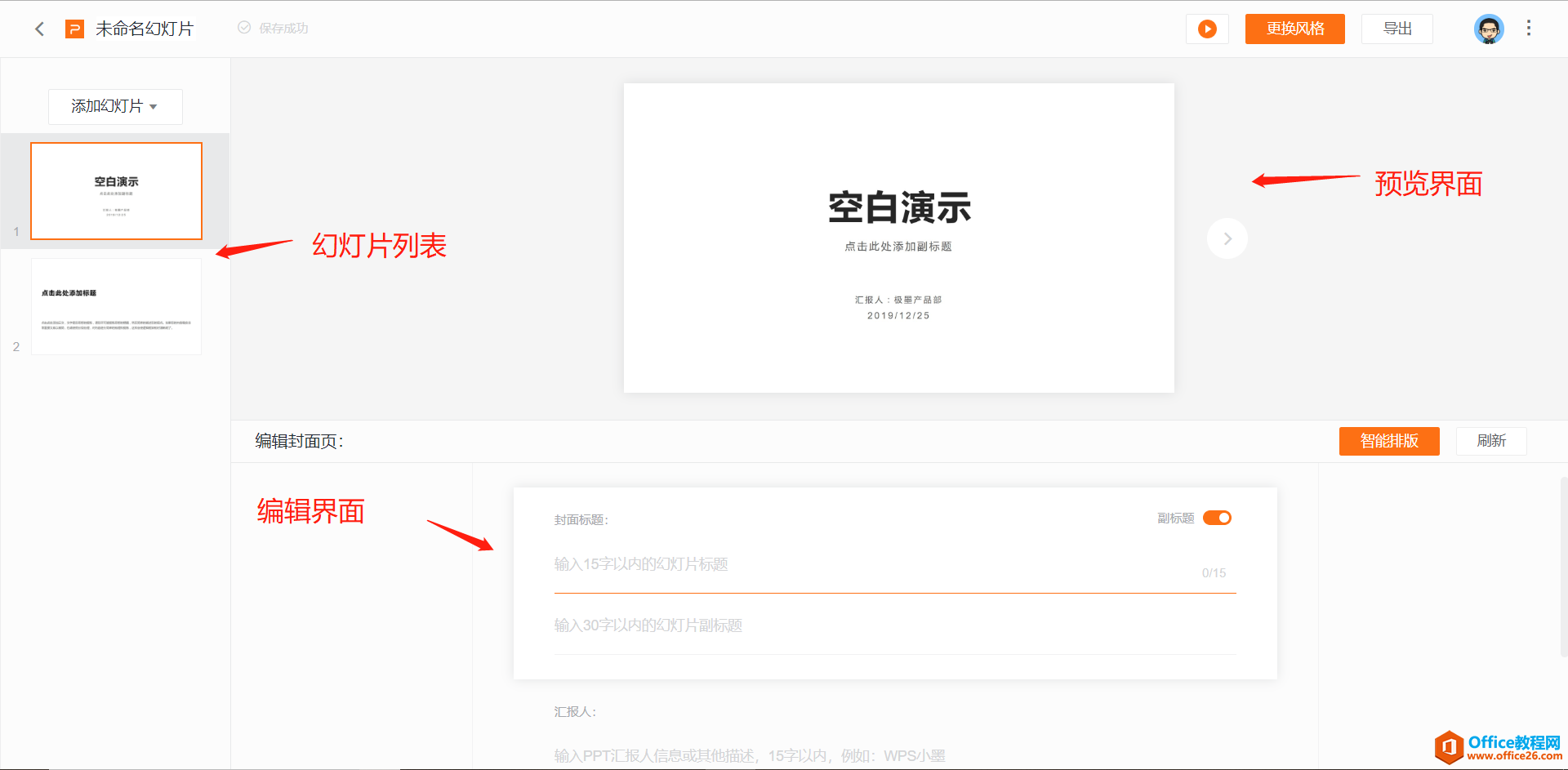The width and height of the screenshot is (1568, 770).
Task: Click the back arrow to exit editor
Action: click(38, 29)
